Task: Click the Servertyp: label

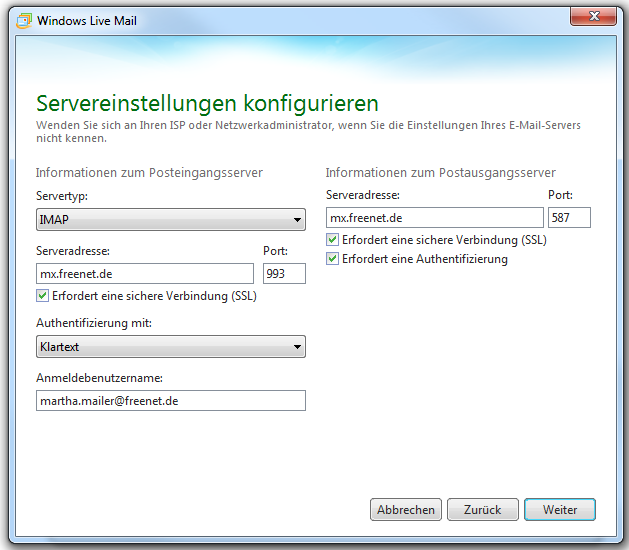Action: (62, 196)
